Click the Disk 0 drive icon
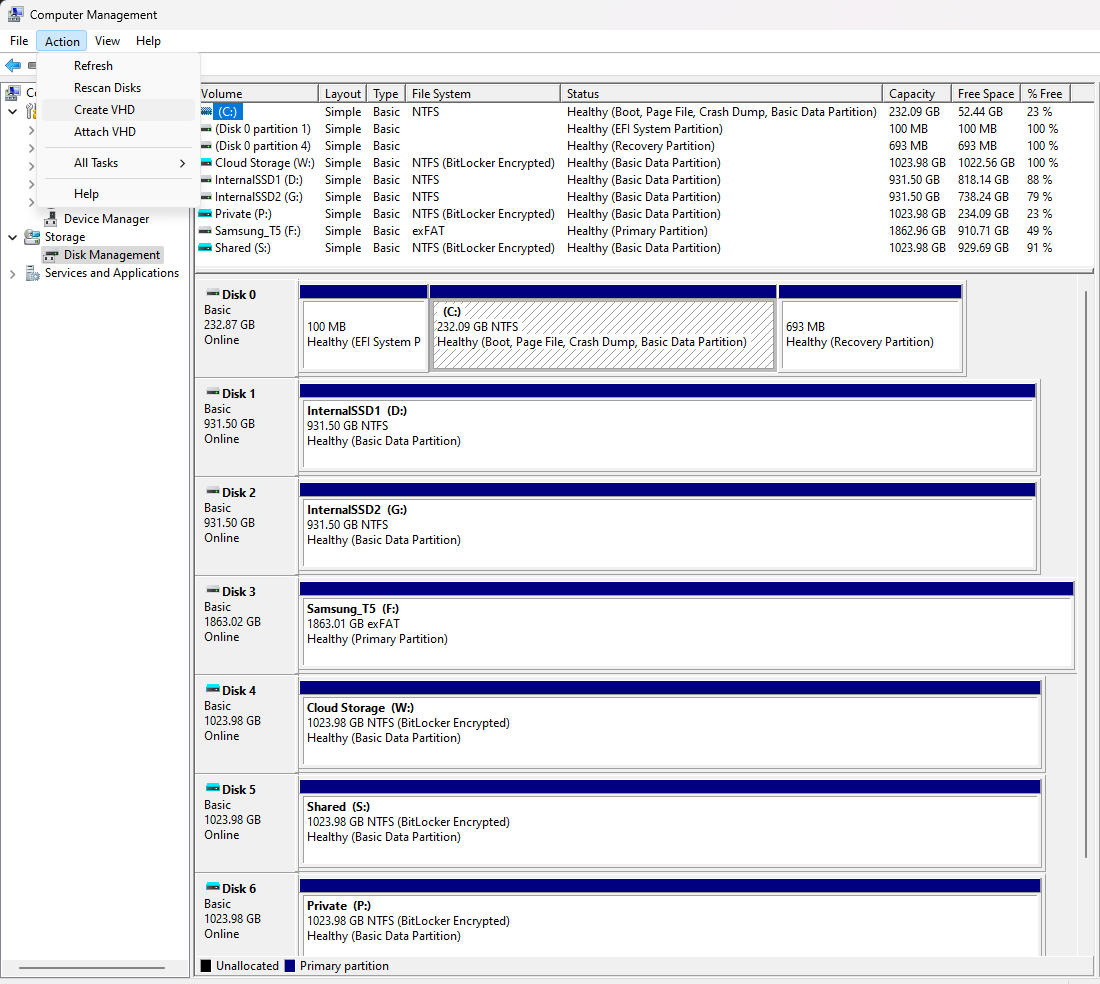Image resolution: width=1100 pixels, height=984 pixels. 212,294
